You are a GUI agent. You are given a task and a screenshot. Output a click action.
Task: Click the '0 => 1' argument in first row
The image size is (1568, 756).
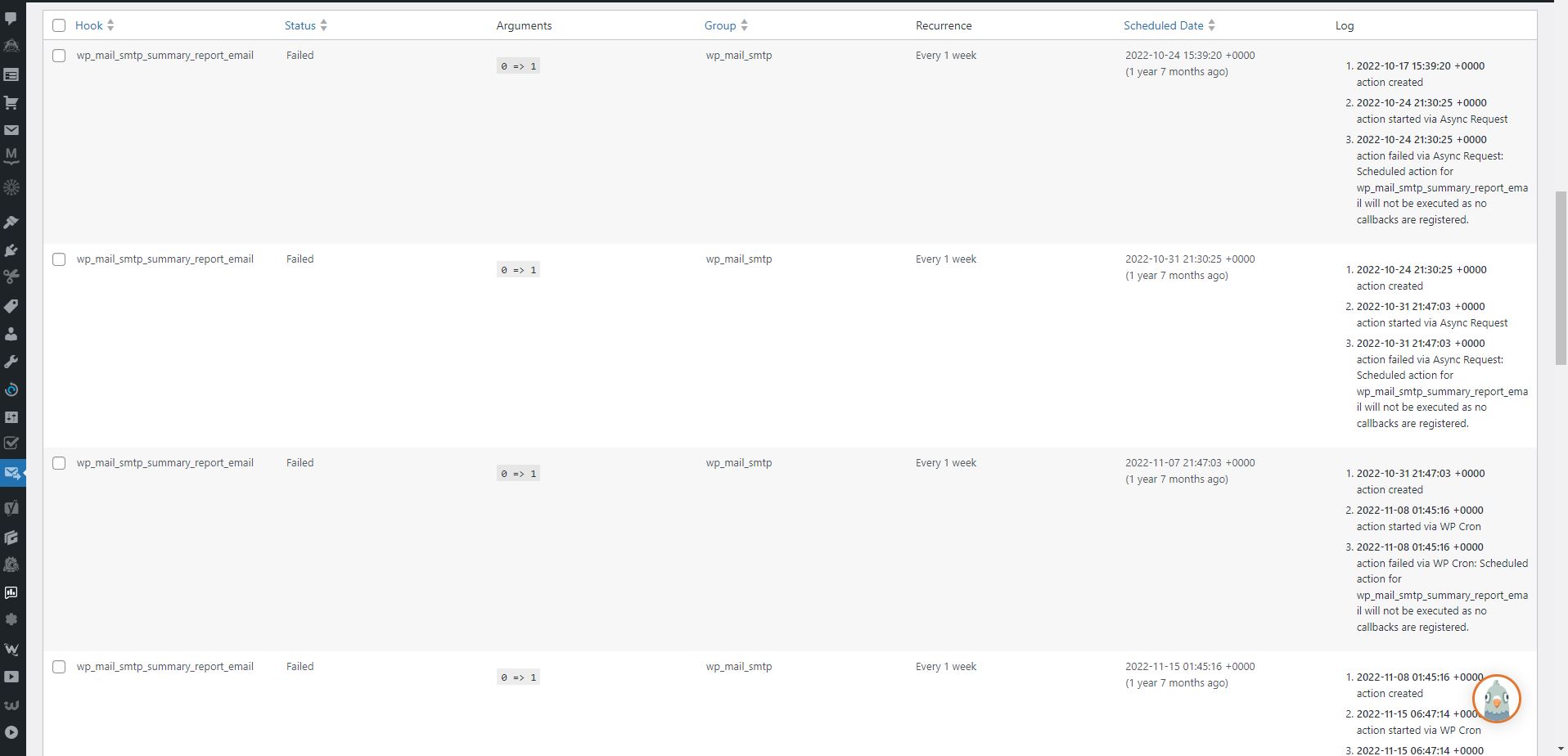click(518, 66)
